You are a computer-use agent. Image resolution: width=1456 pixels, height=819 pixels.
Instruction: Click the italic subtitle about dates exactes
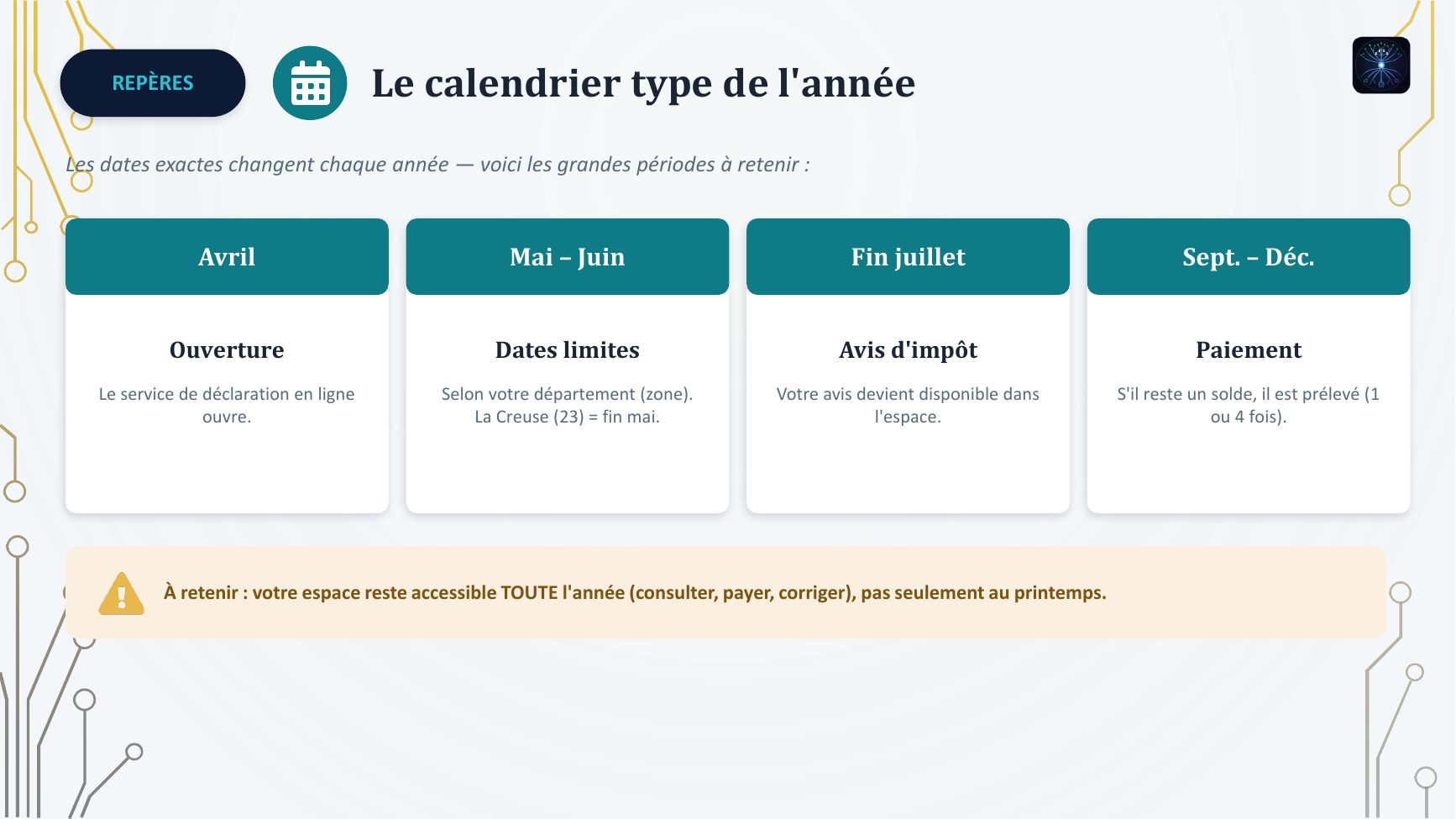coord(437,165)
